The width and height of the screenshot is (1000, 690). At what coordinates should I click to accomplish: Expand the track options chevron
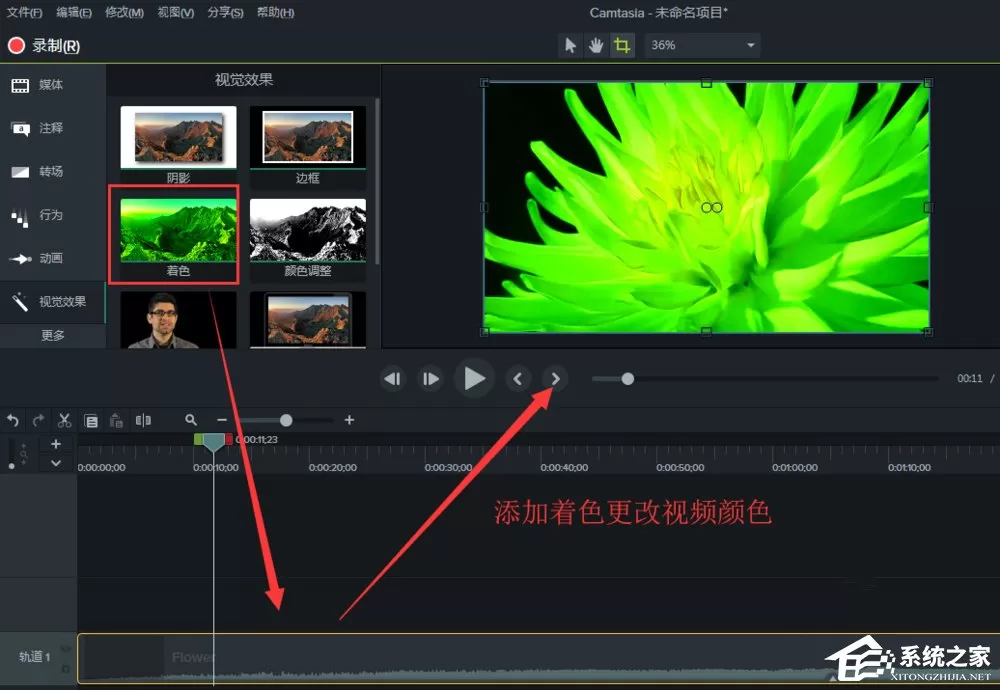(56, 463)
